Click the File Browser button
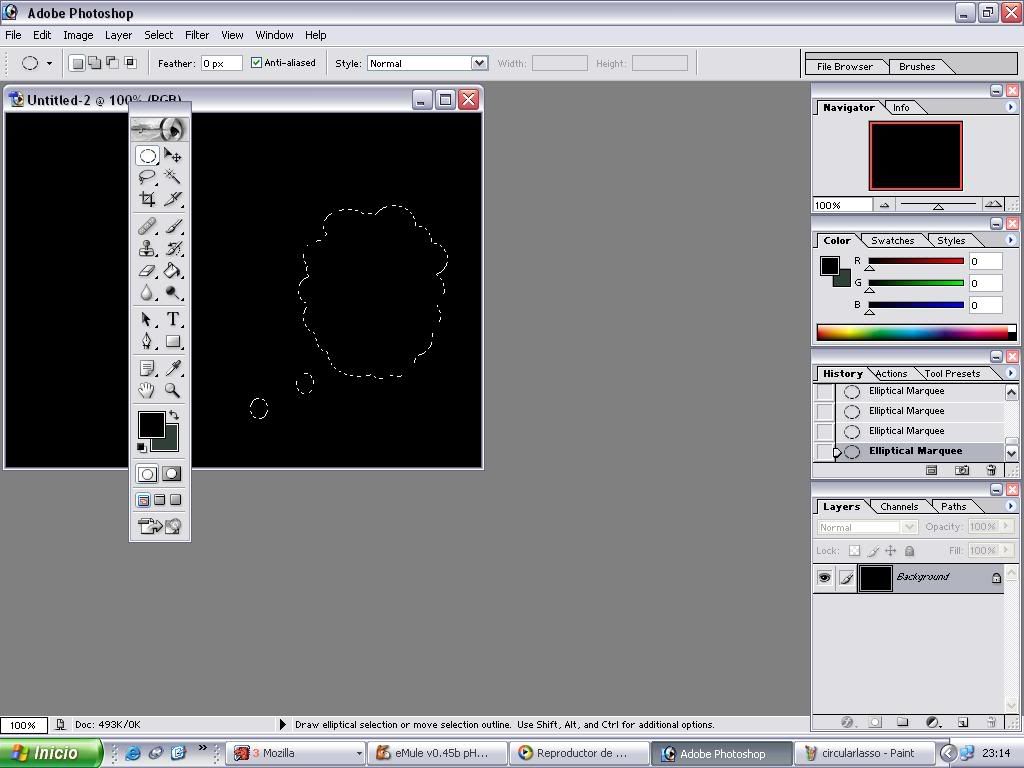1024x768 pixels. [845, 67]
